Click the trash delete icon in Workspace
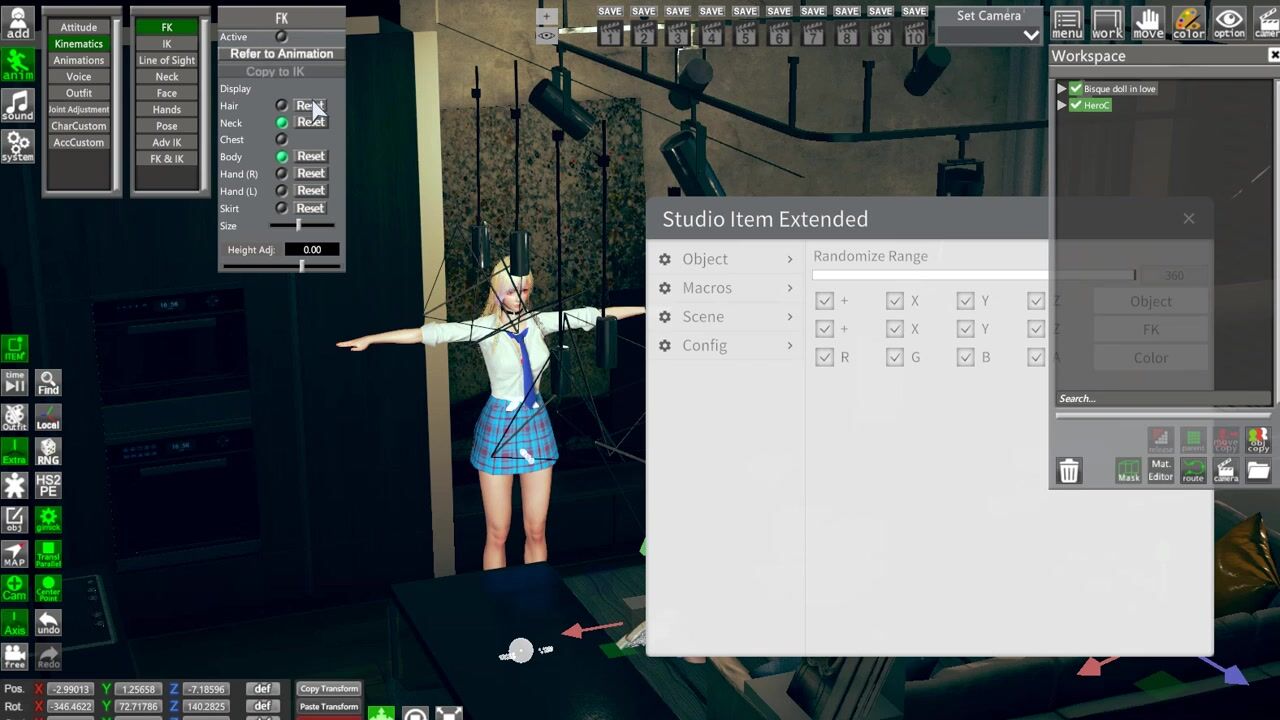This screenshot has height=720, width=1280. [x=1069, y=471]
